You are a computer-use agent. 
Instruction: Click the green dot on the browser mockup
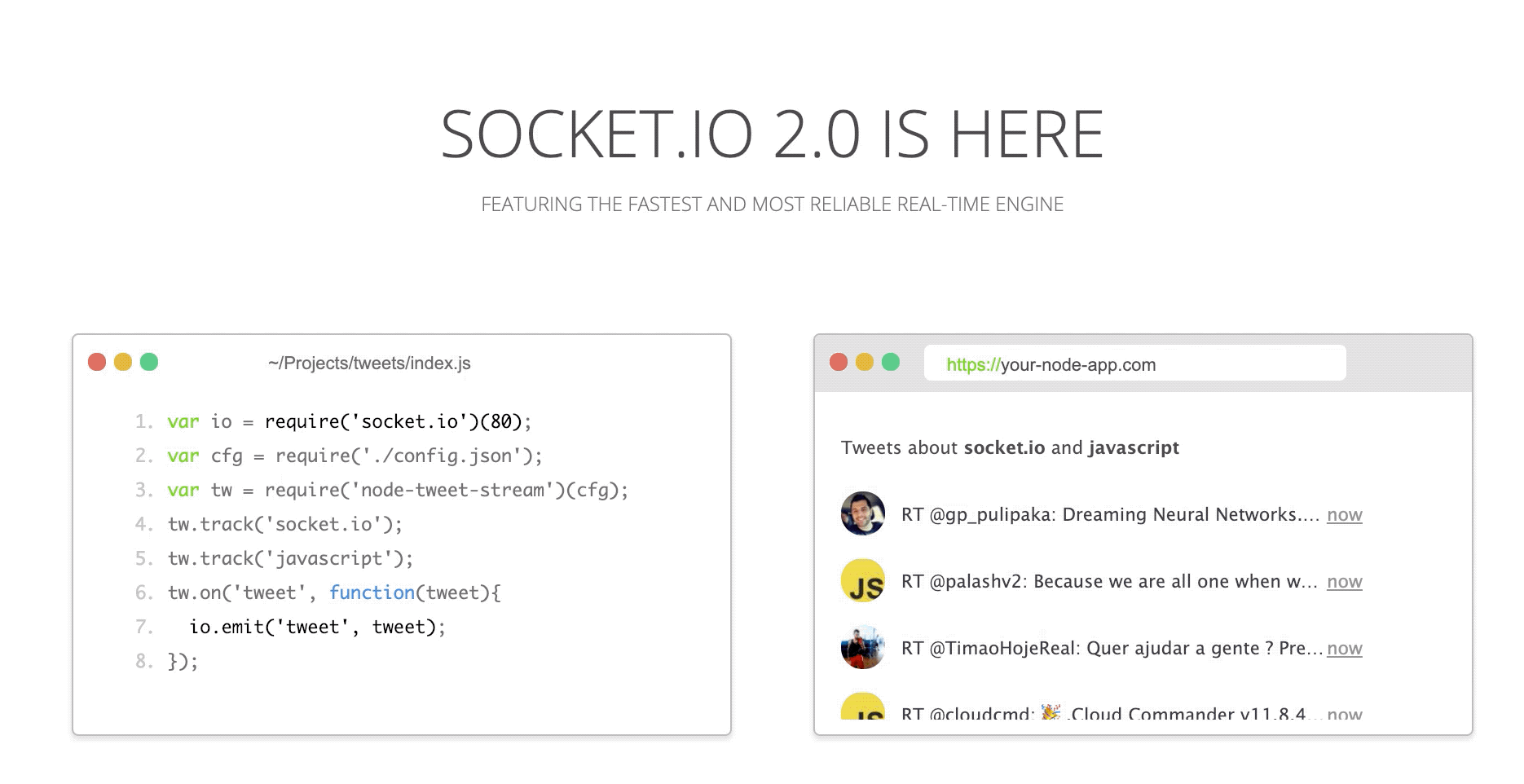[x=892, y=363]
